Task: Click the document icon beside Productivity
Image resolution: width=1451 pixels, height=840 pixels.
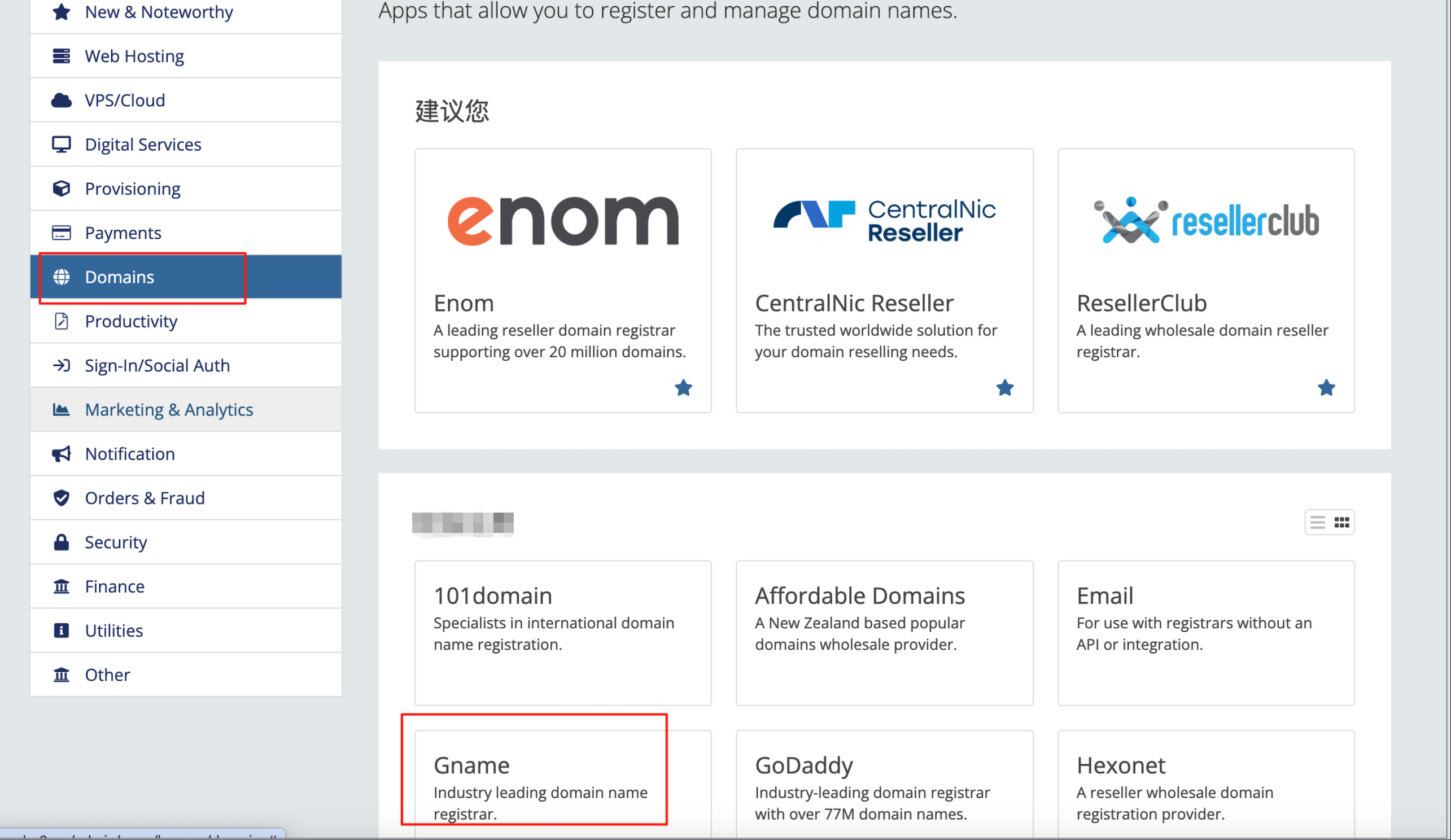Action: point(61,321)
